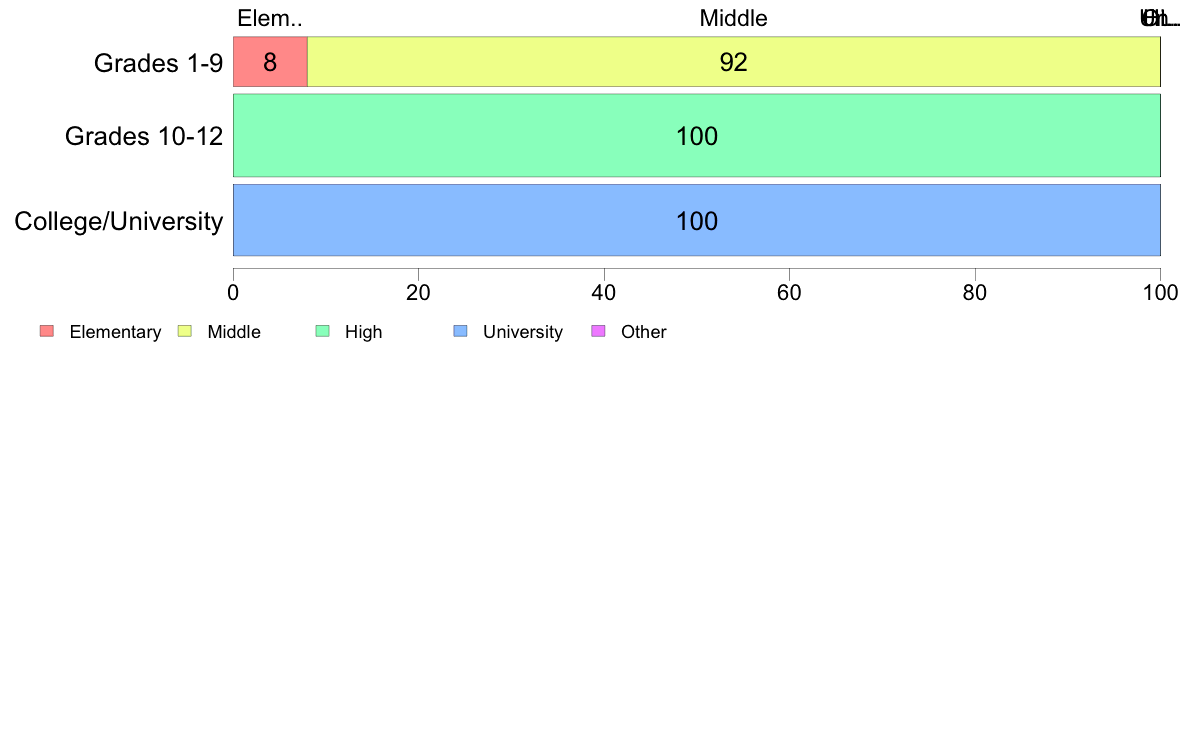Click the blue University legend swatch
This screenshot has height=736, width=1188.
[461, 331]
